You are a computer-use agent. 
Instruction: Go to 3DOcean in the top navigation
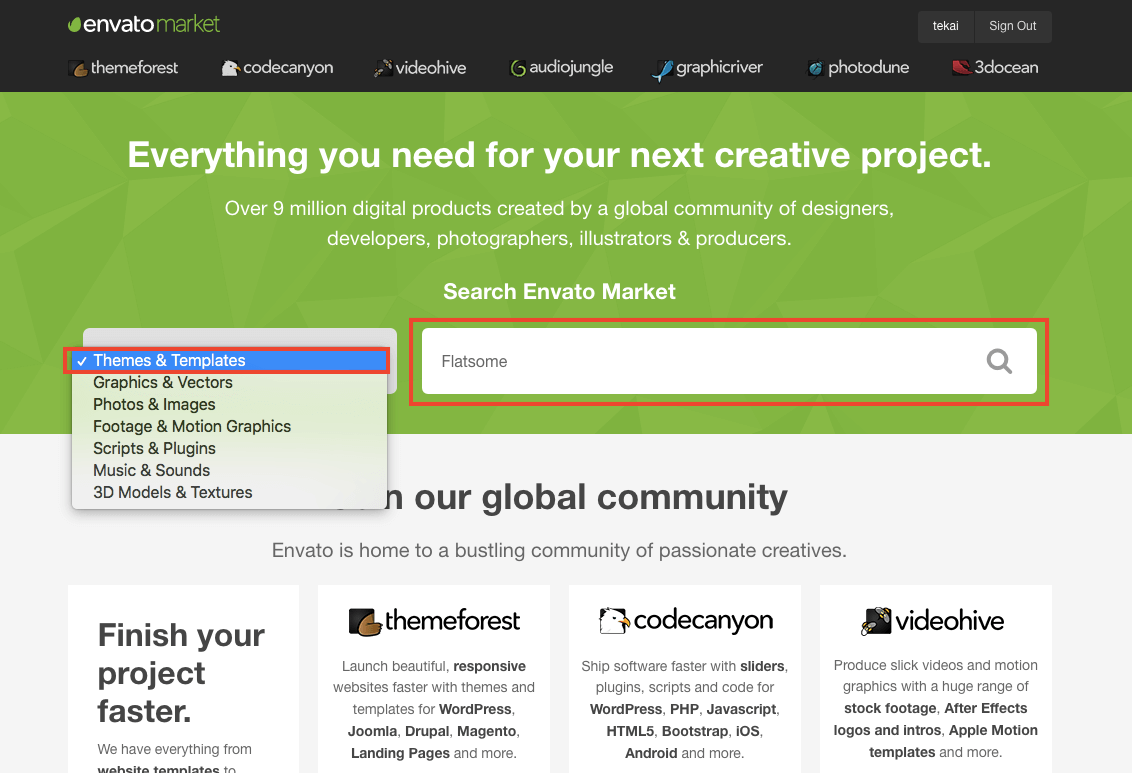click(x=995, y=68)
